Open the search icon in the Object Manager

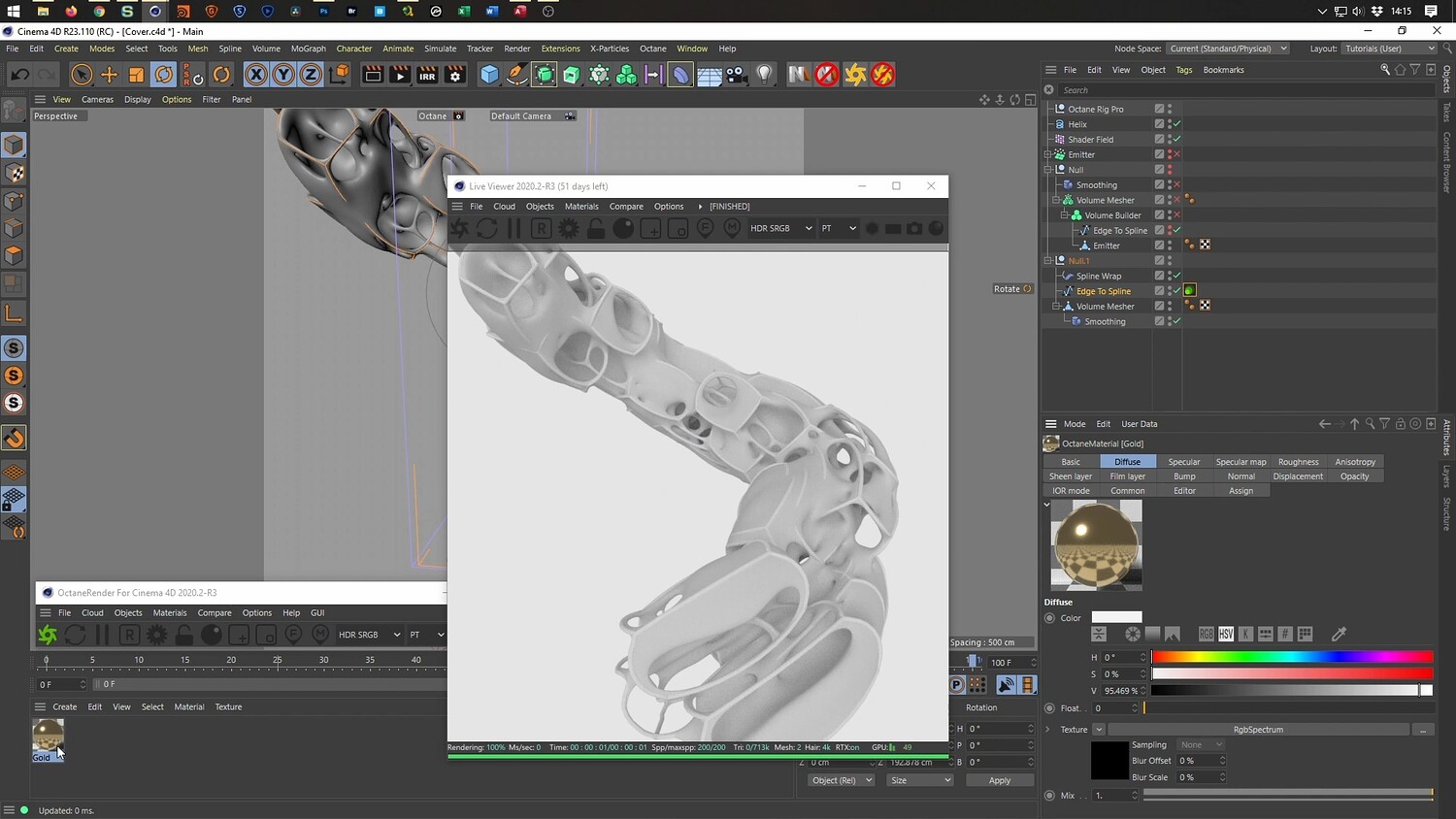[1384, 70]
